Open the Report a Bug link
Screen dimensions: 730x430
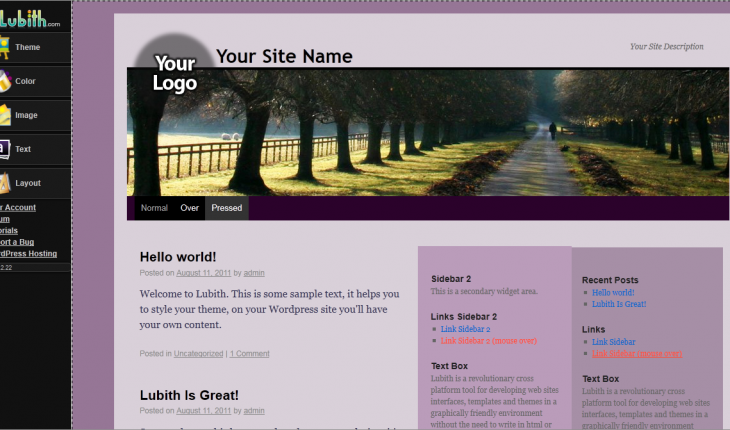point(17,242)
